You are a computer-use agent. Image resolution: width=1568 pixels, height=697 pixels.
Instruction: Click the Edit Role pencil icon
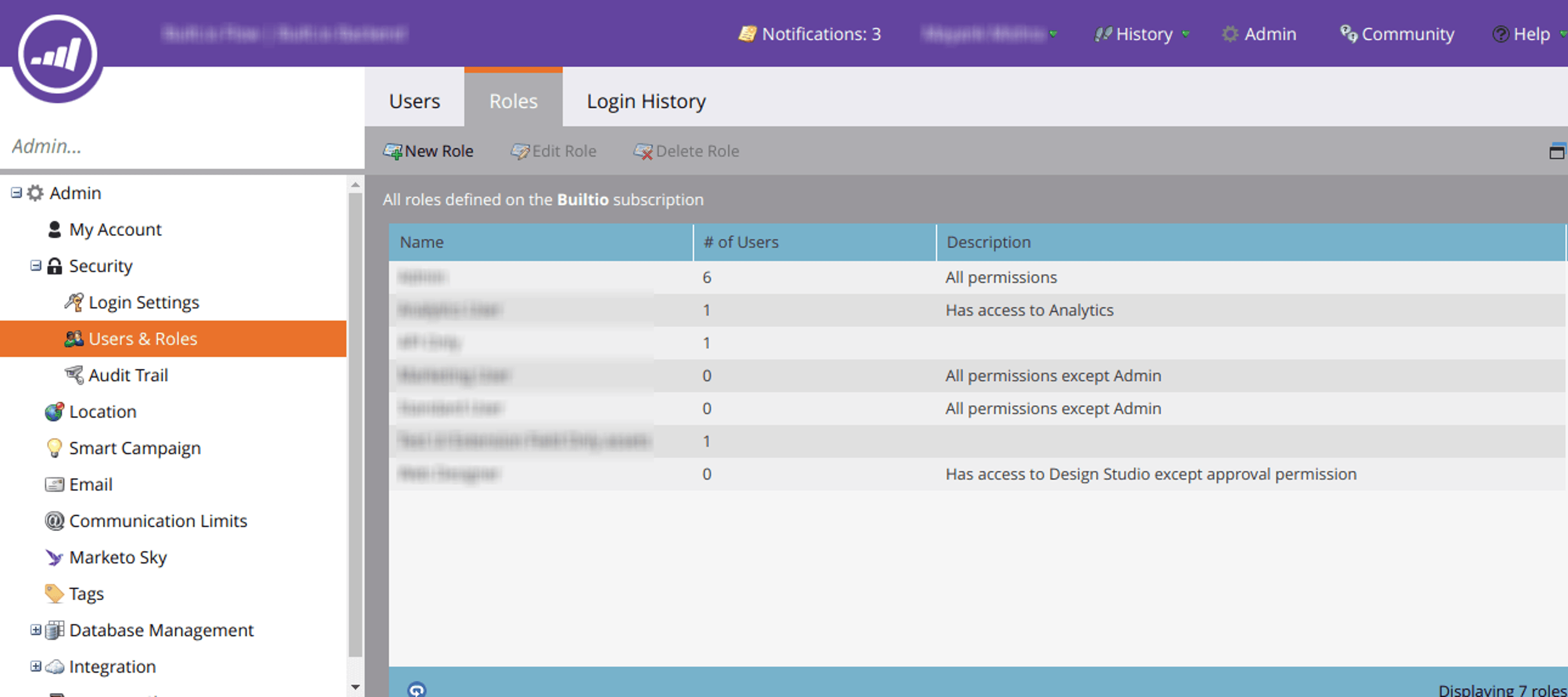(x=519, y=151)
